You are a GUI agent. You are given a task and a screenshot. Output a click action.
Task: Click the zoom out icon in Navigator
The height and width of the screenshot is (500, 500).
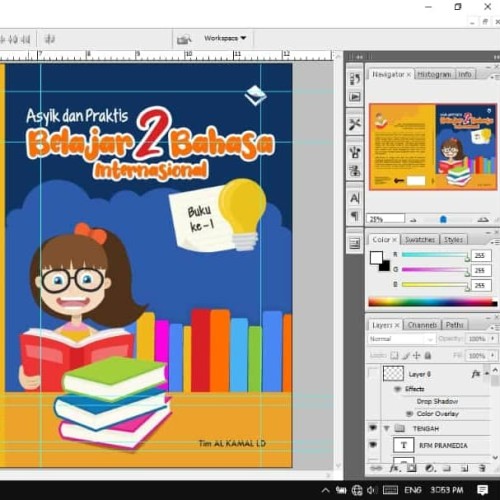tap(413, 220)
